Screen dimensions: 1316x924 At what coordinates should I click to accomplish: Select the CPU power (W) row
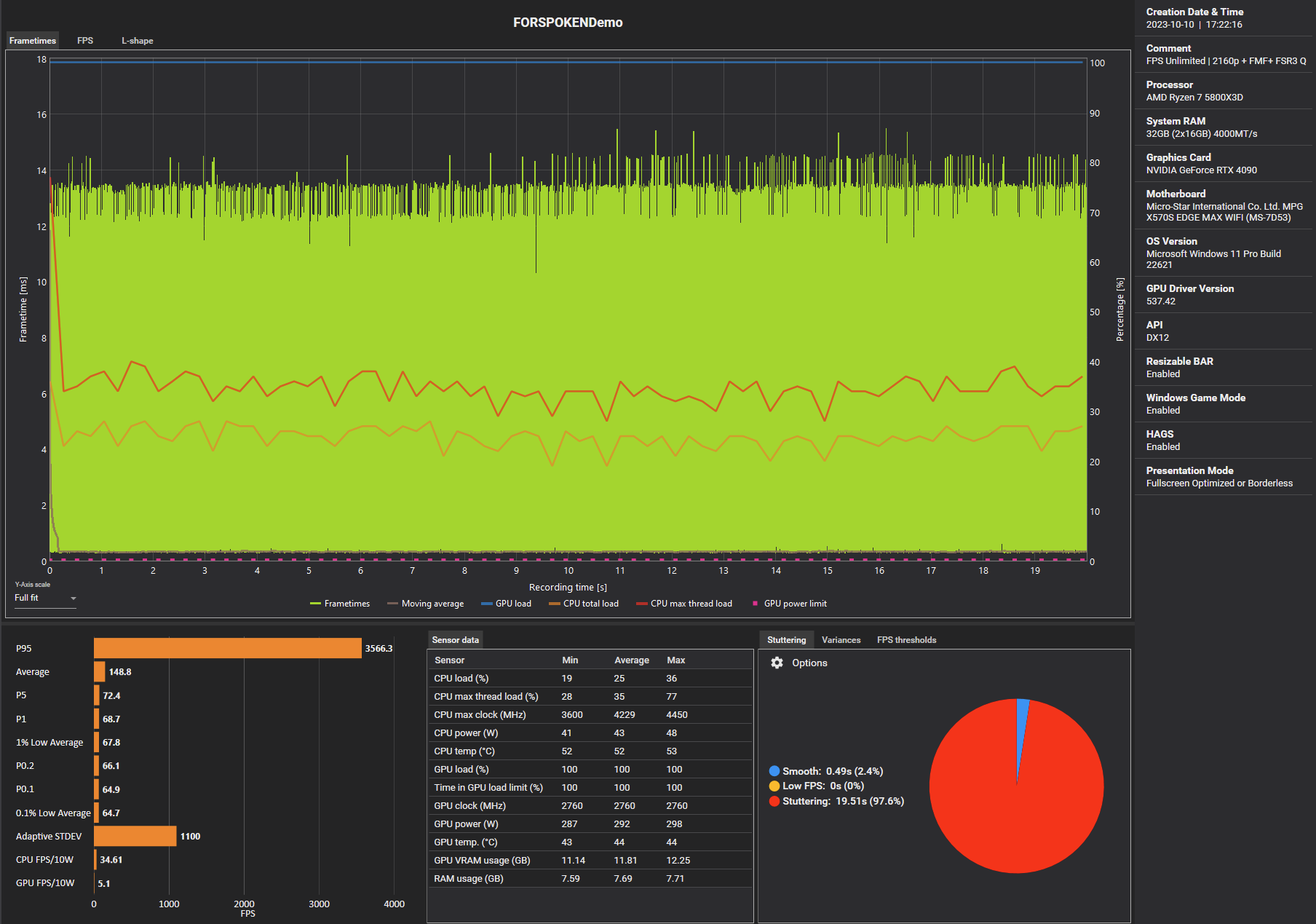(x=590, y=733)
